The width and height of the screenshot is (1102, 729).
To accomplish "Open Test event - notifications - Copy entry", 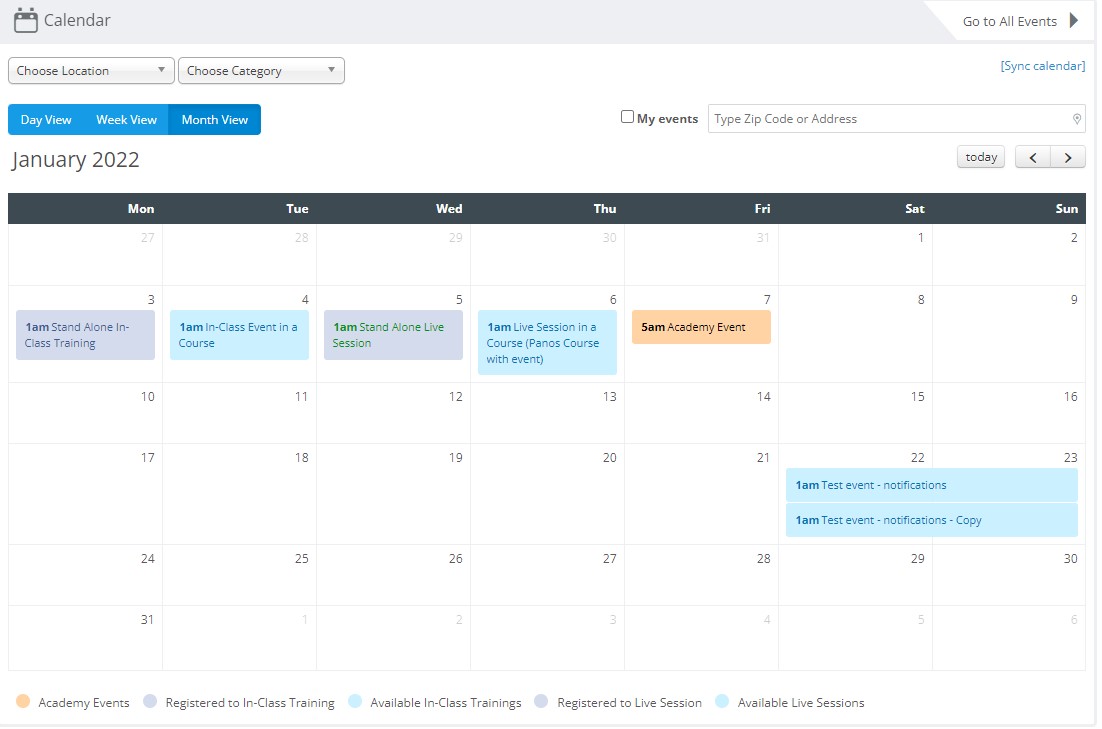I will tap(931, 520).
